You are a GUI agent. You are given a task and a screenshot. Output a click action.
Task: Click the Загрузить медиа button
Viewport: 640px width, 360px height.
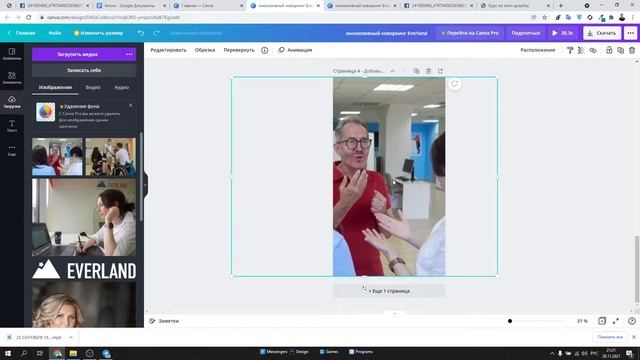click(x=77, y=54)
